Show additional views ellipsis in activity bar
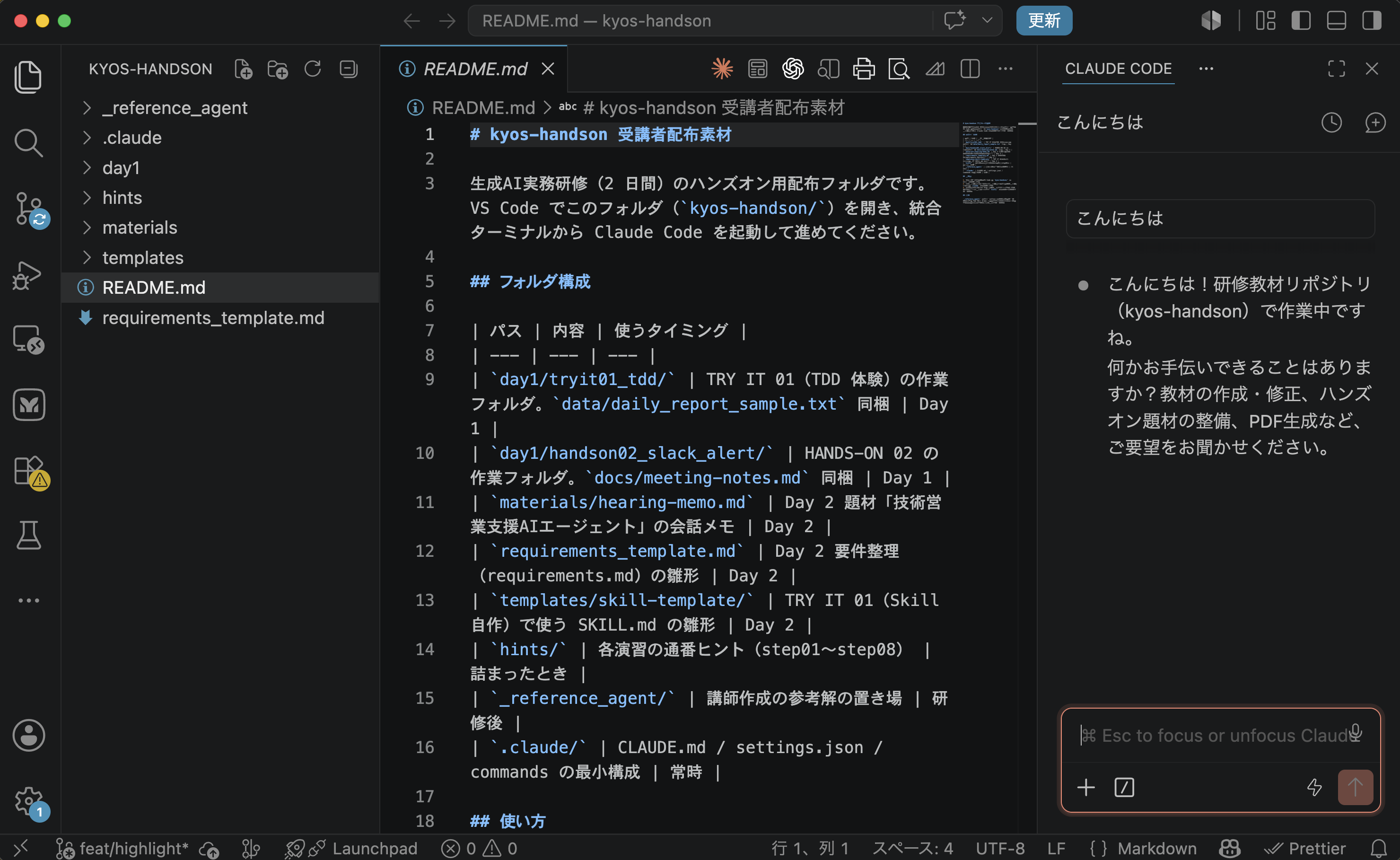 [28, 600]
